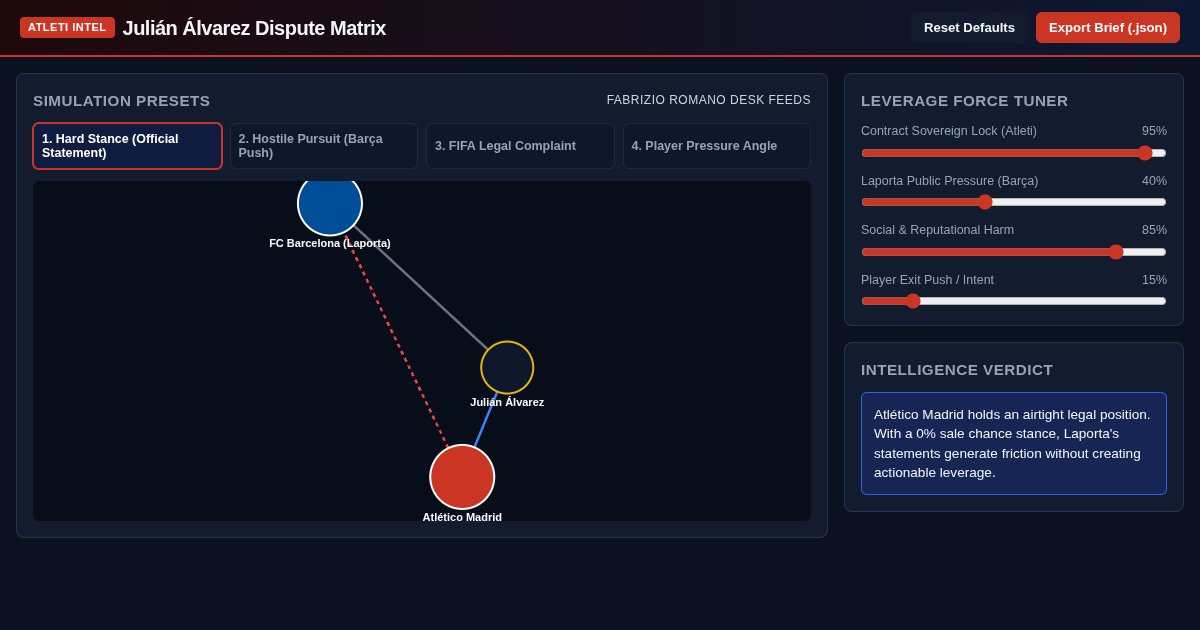
Task: Click the 95% Contract Sovereign Lock value
Action: pos(1154,131)
